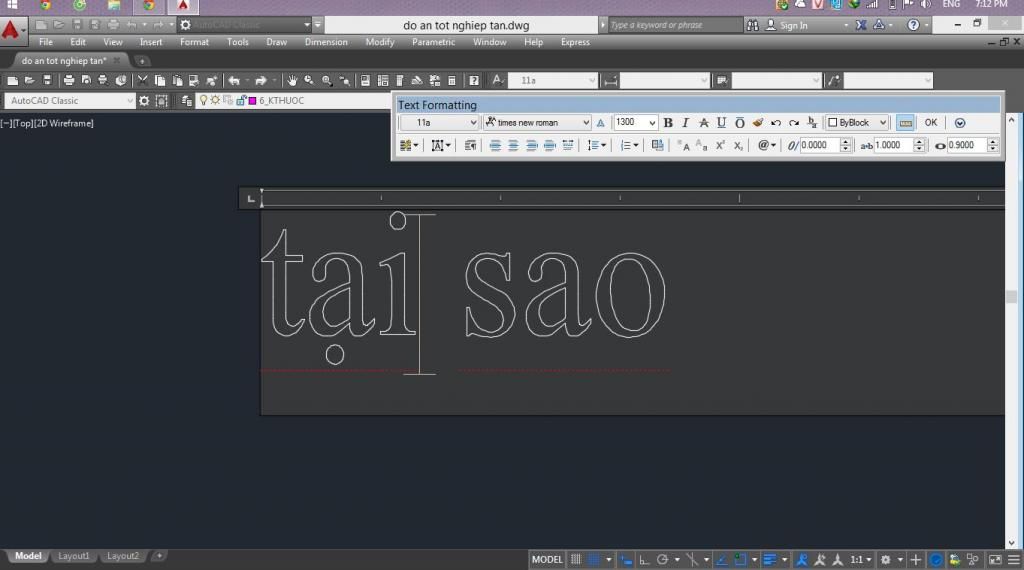
Task: Click the Sign In button
Action: 787,25
